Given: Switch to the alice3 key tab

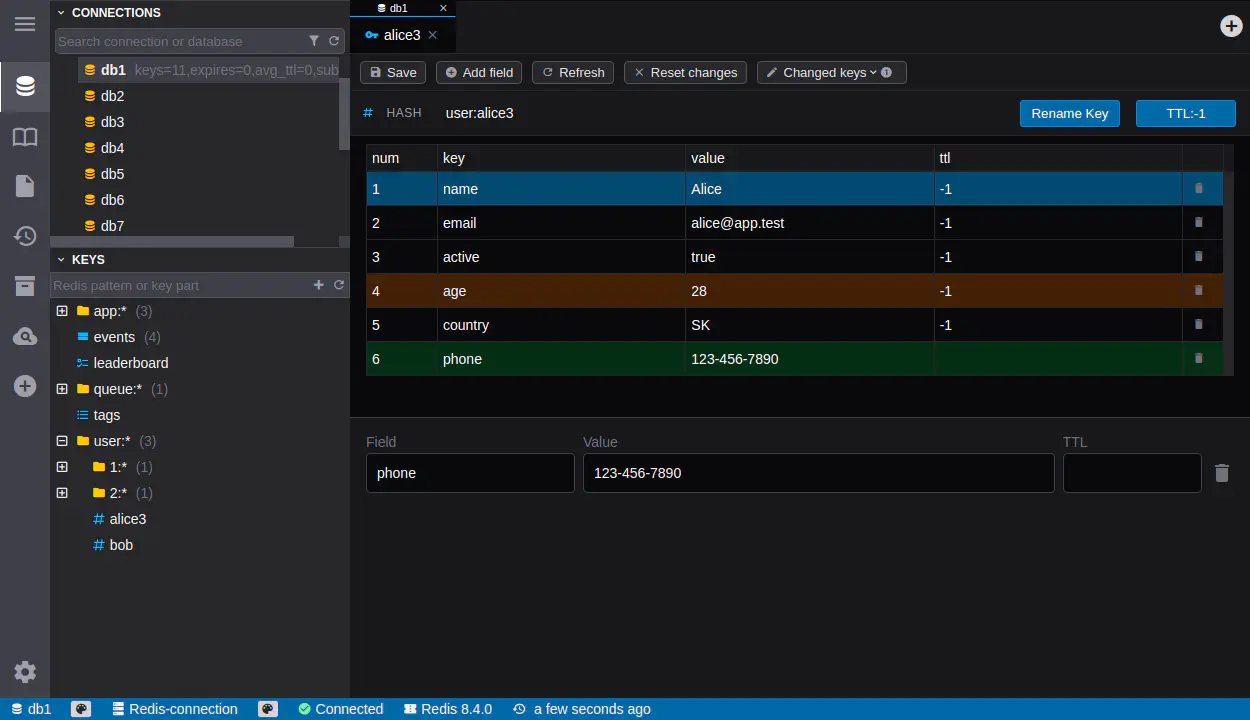Looking at the screenshot, I should point(400,35).
